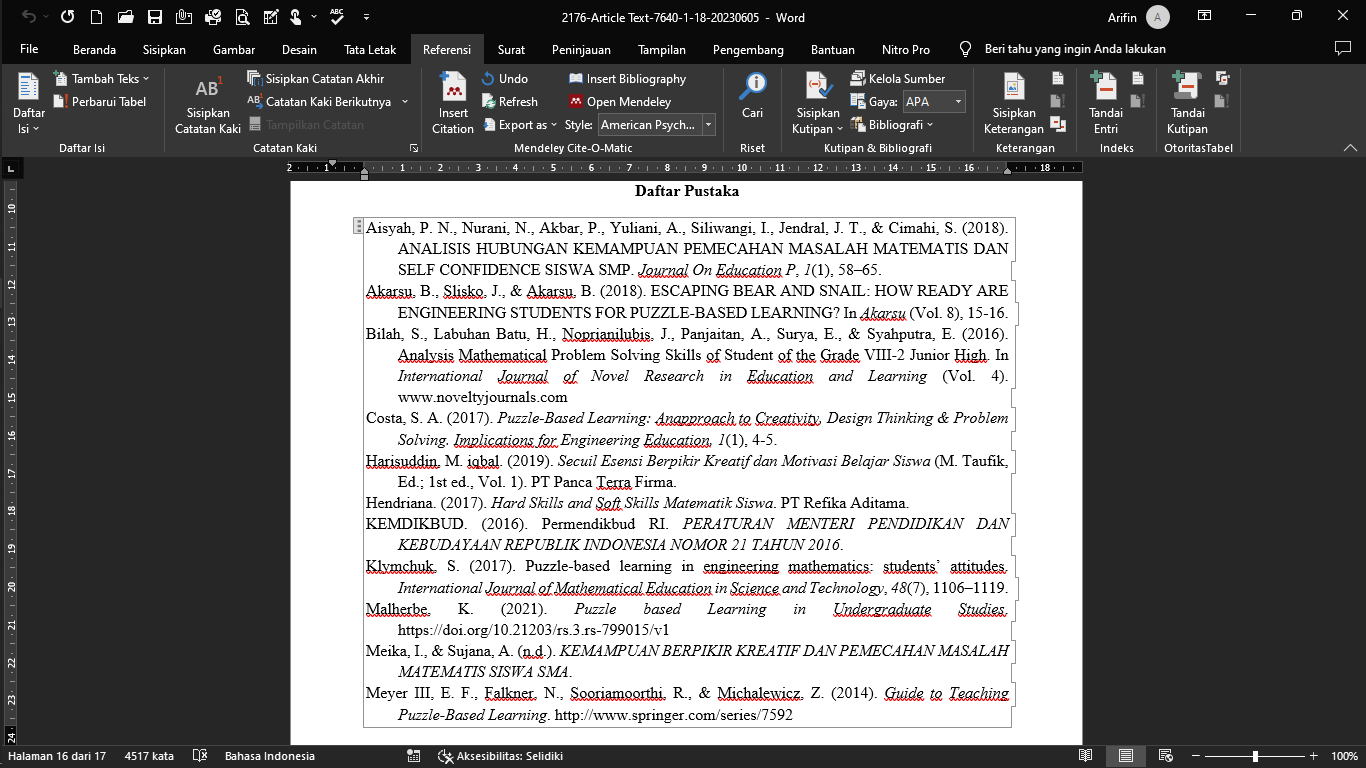Image resolution: width=1366 pixels, height=768 pixels.
Task: Open Daftar Isi table of contents
Action: [29, 104]
